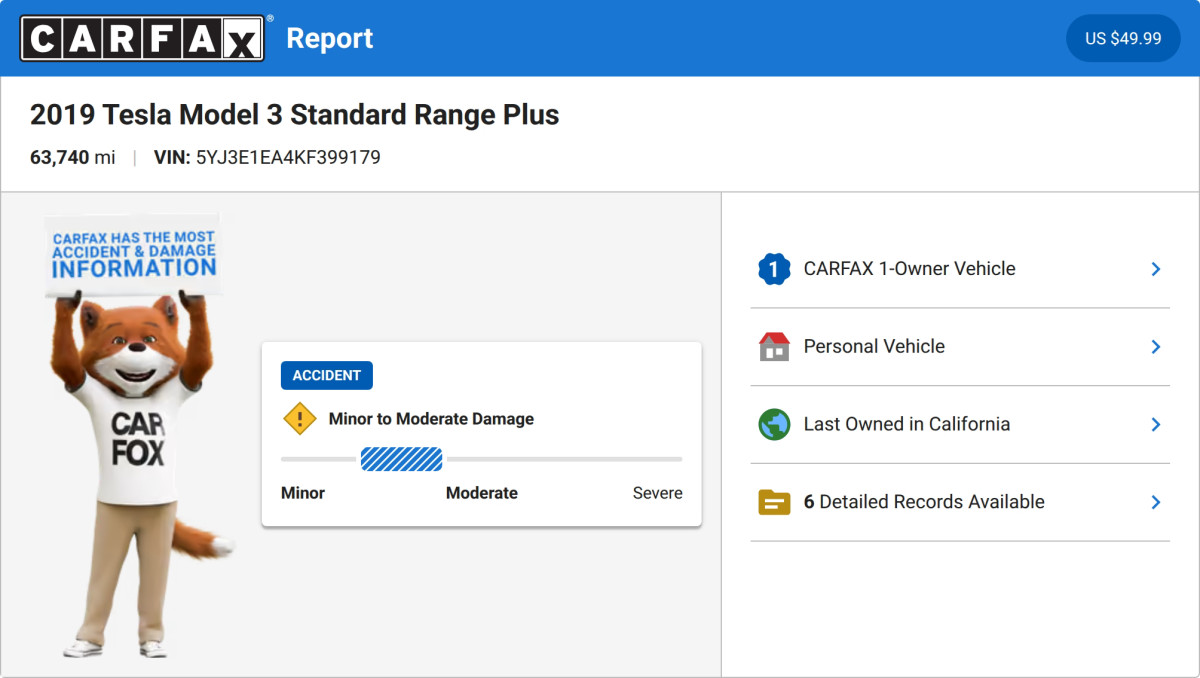Expand the CARFAX 1-Owner Vehicle chevron

click(1155, 269)
